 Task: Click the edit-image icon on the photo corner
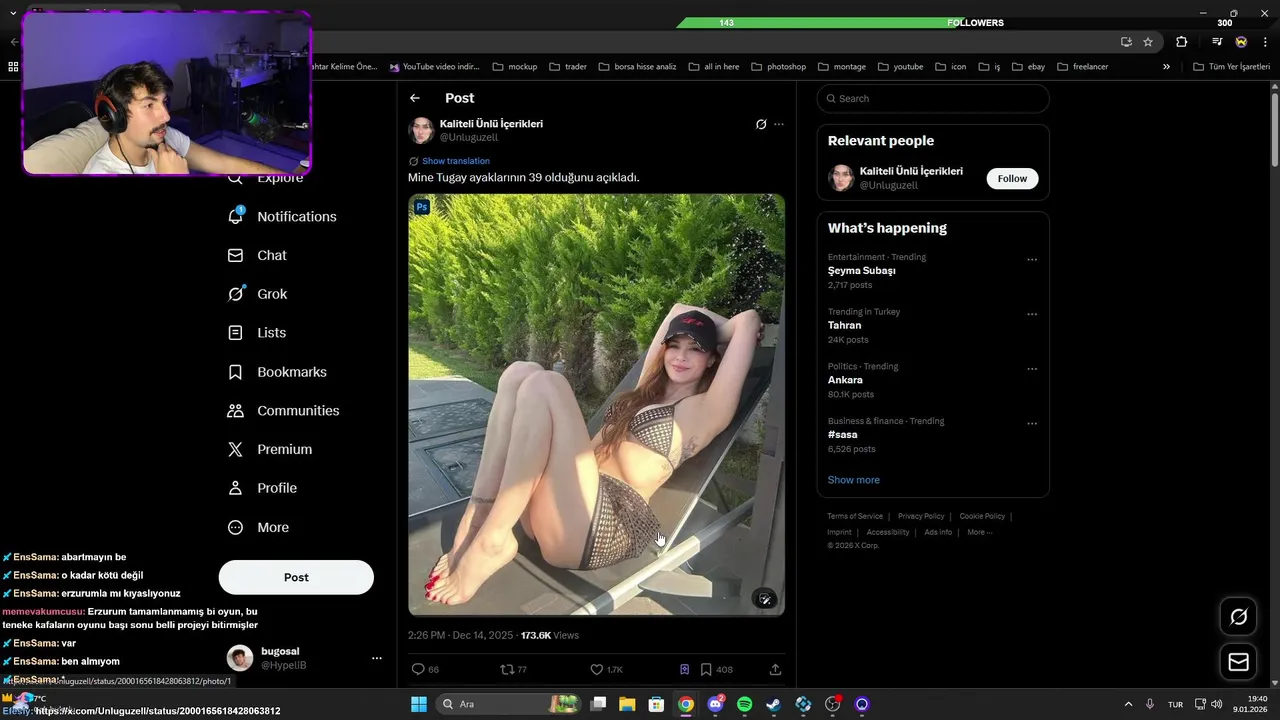(x=764, y=598)
